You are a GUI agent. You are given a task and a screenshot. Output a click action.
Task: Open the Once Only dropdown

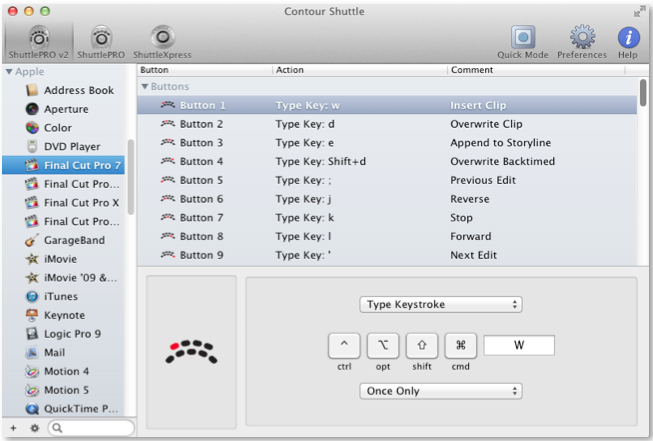tap(441, 391)
